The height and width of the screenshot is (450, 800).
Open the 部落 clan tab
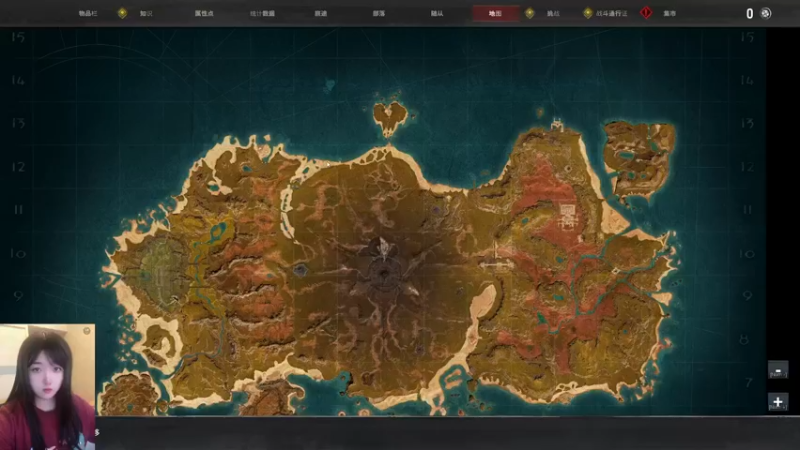[x=379, y=13]
